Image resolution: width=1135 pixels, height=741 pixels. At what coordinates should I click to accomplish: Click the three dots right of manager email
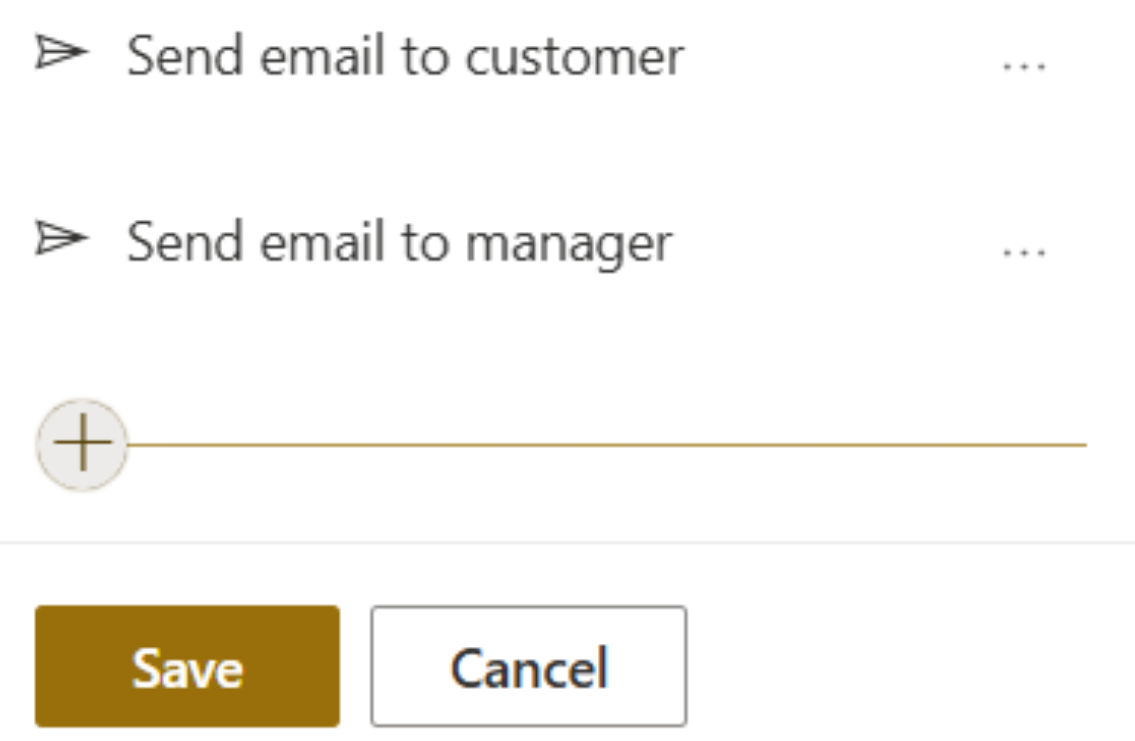[x=1024, y=253]
